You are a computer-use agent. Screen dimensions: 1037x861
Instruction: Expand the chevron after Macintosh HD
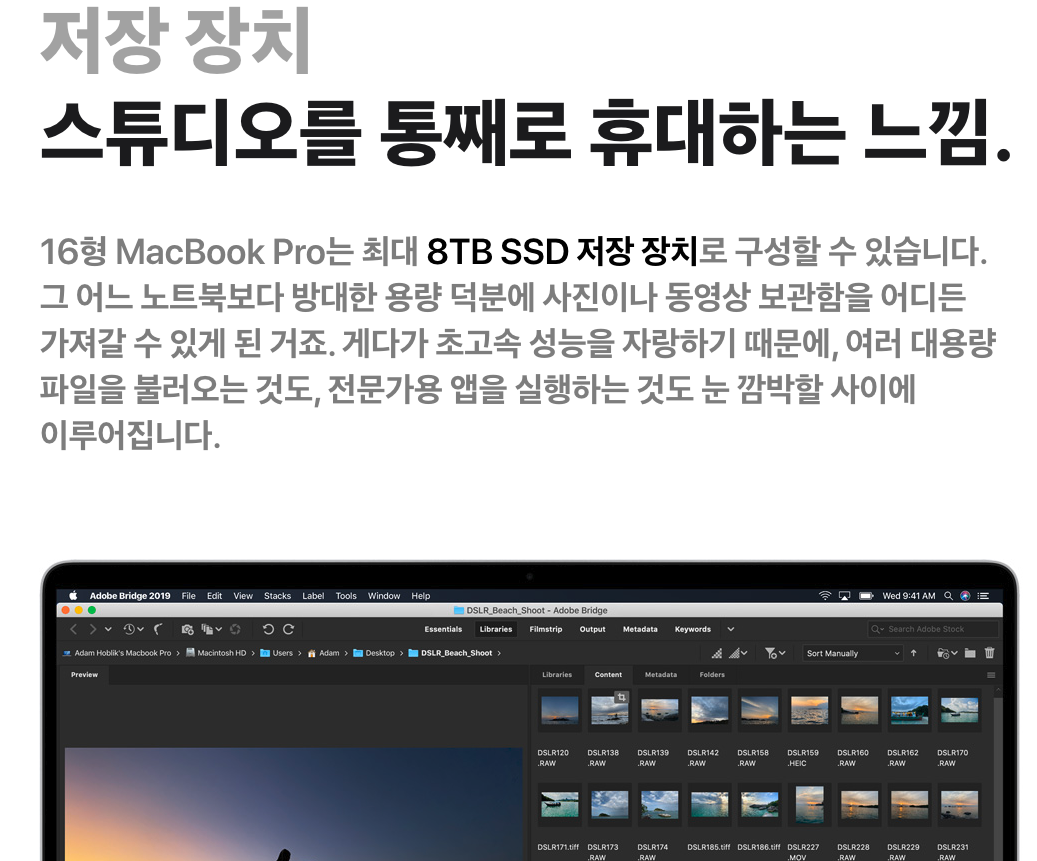tap(253, 653)
